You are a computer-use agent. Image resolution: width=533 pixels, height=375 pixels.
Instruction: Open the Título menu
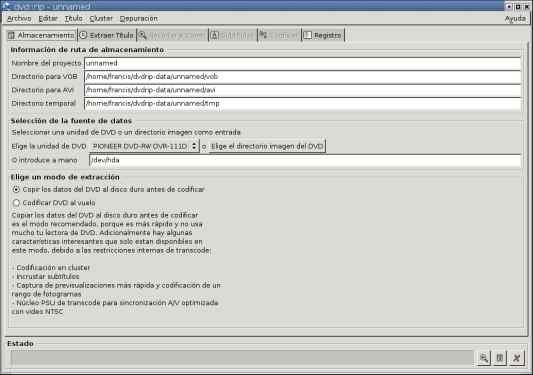pos(73,18)
